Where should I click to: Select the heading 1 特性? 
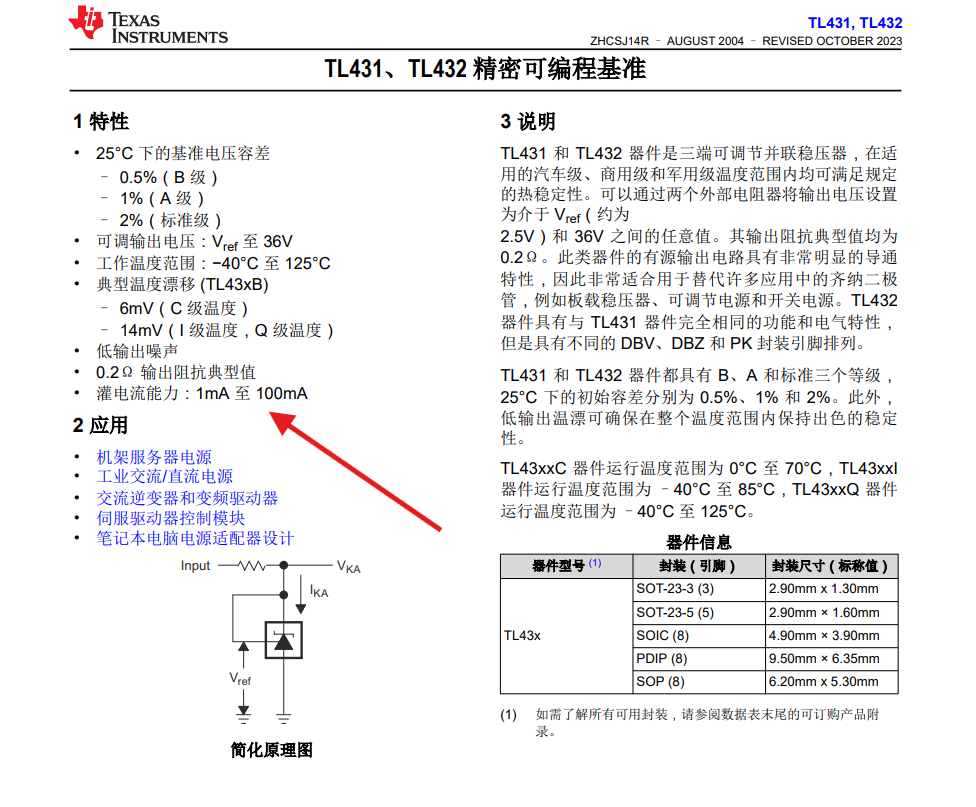click(x=101, y=121)
